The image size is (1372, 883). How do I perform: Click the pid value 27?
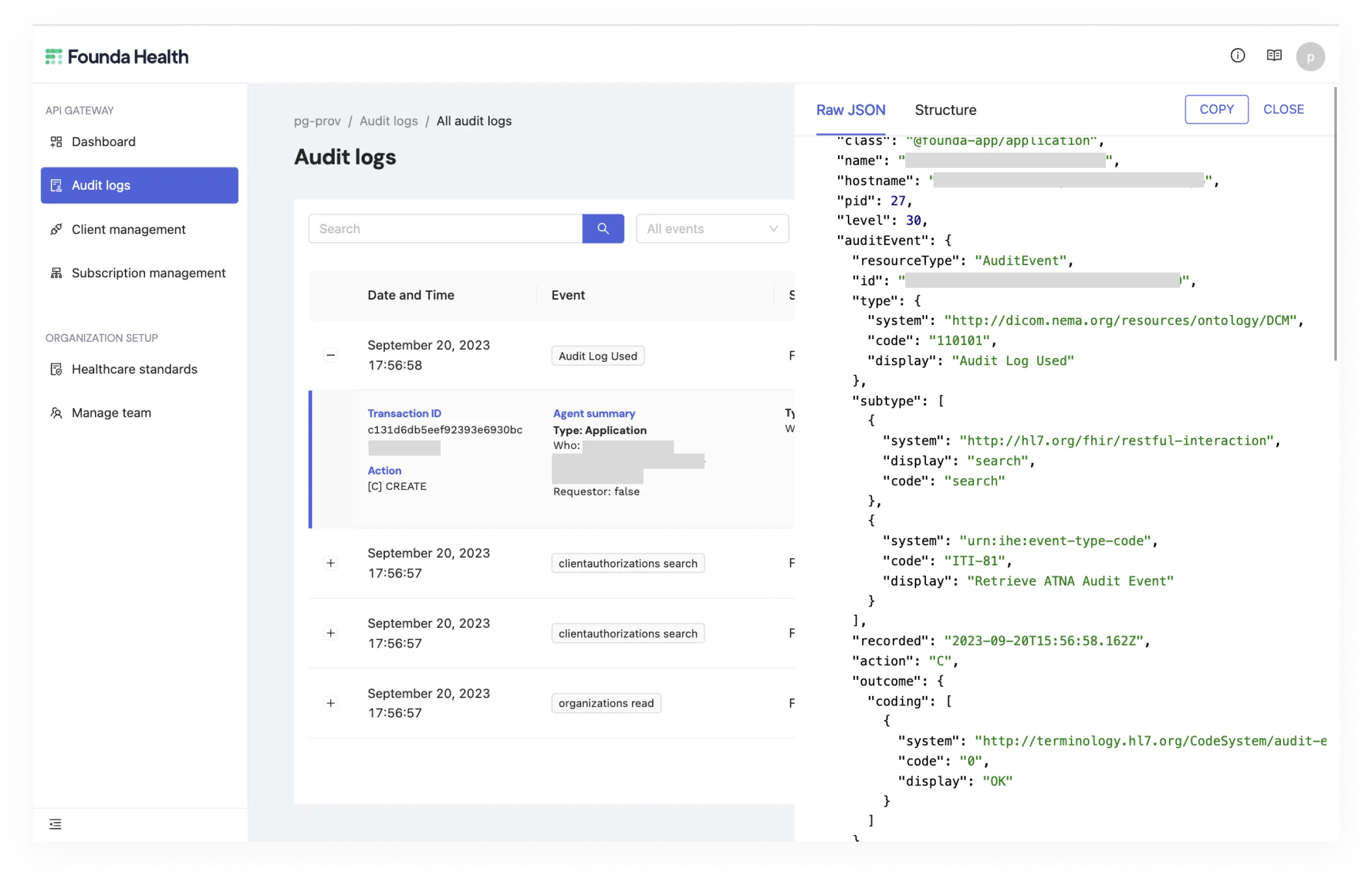coord(897,201)
